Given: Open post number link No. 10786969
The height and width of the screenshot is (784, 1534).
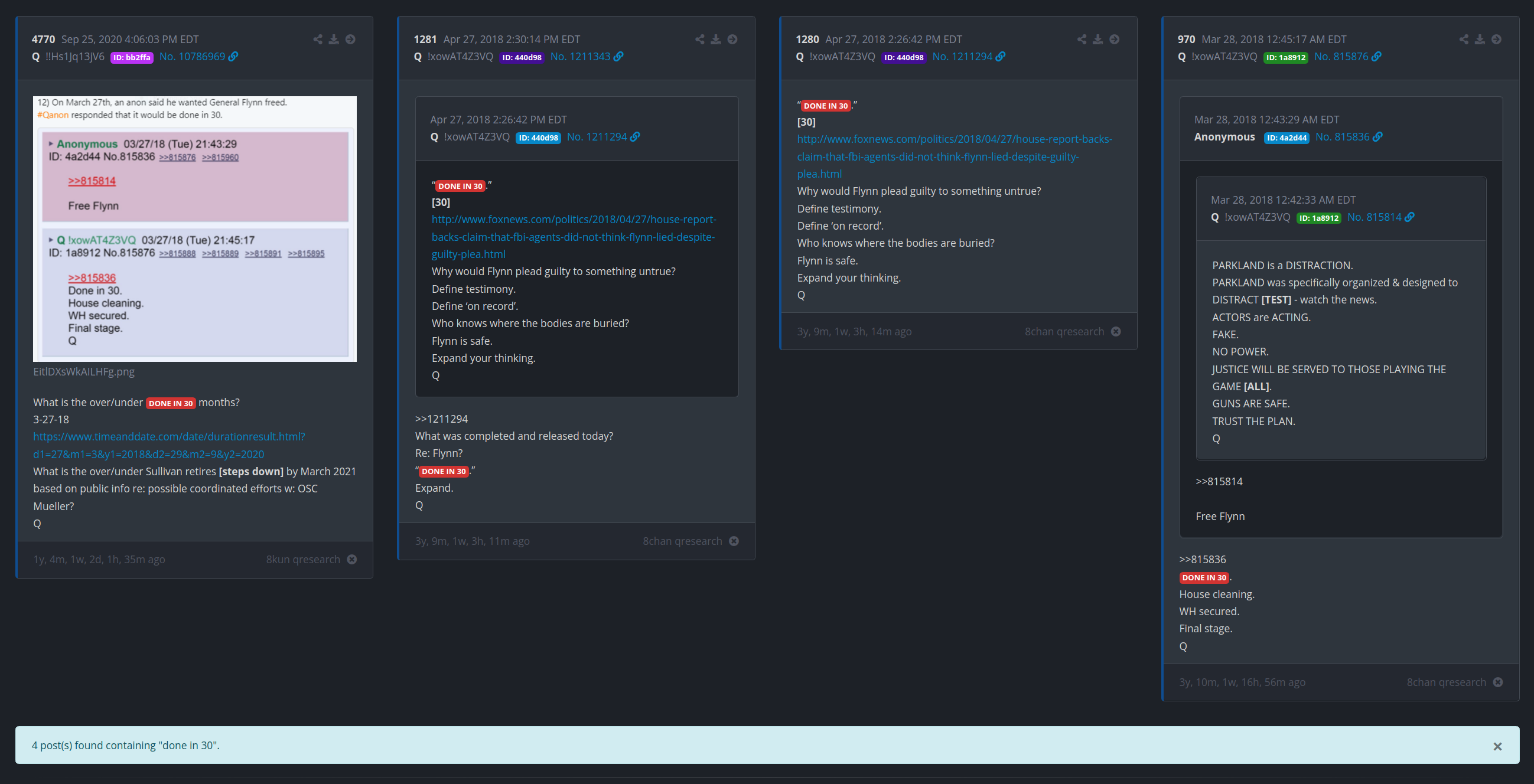Looking at the screenshot, I should 193,57.
